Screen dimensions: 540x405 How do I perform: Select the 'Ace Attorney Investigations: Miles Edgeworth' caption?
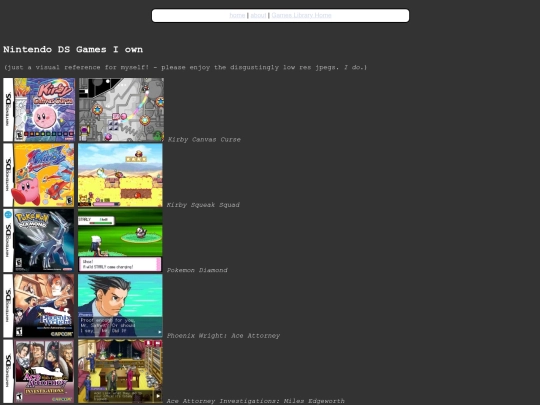point(256,401)
